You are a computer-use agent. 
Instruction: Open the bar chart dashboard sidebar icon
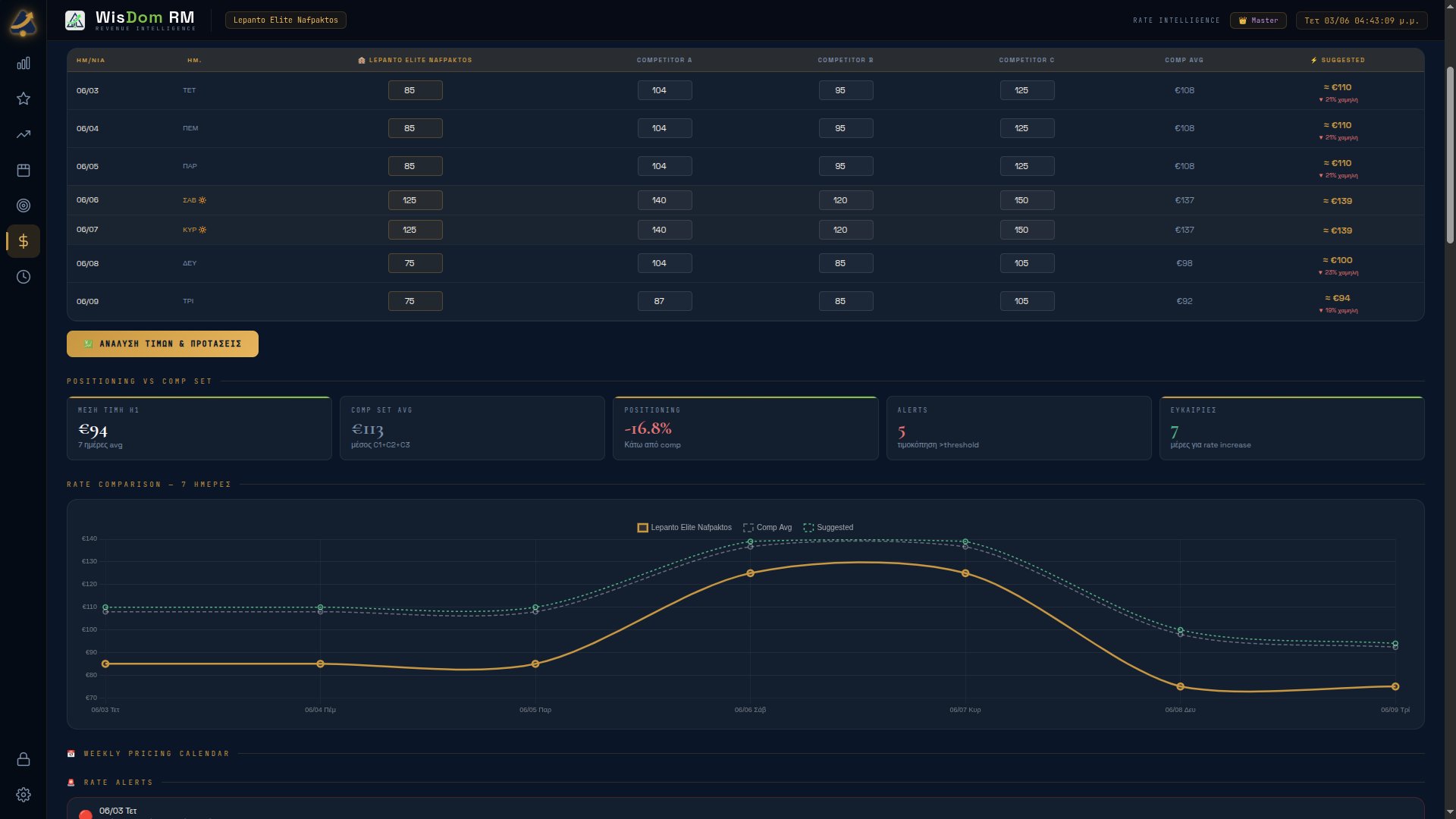pos(24,63)
